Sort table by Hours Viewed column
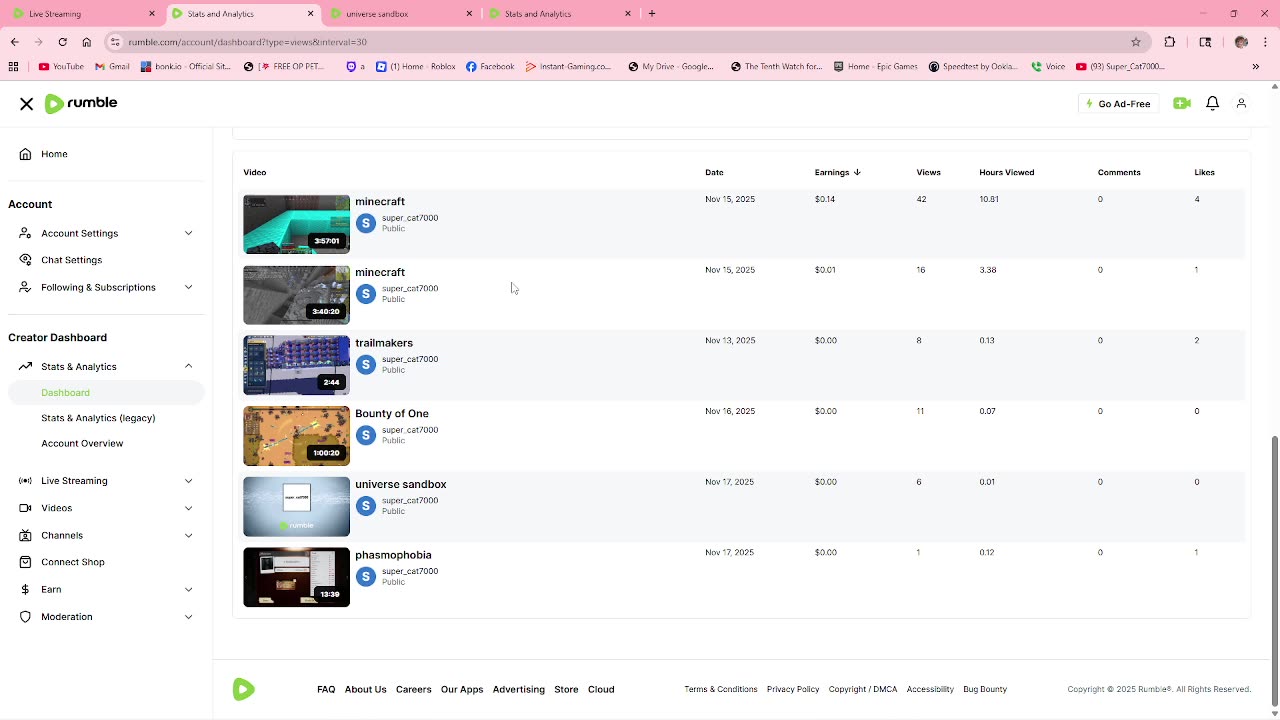 point(1006,172)
